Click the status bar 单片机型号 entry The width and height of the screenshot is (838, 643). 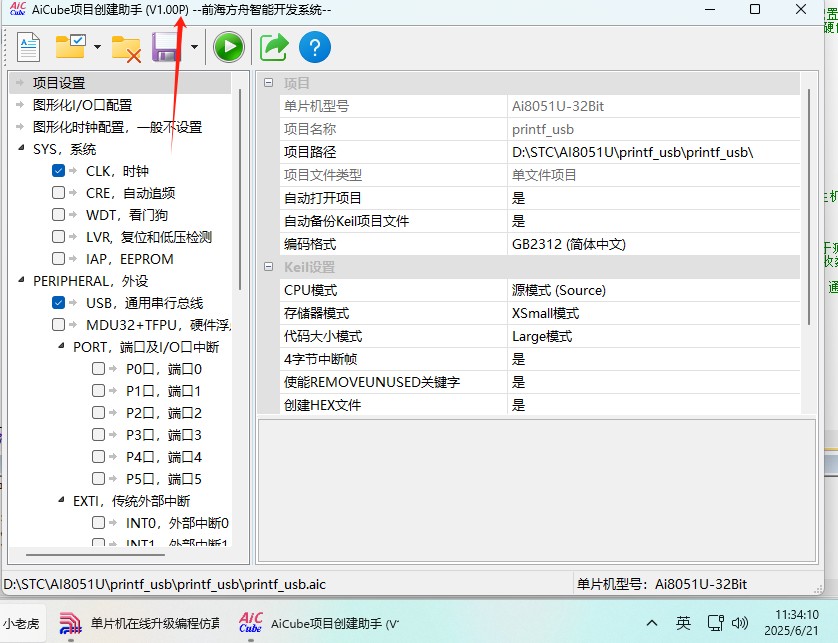pyautogui.click(x=662, y=584)
